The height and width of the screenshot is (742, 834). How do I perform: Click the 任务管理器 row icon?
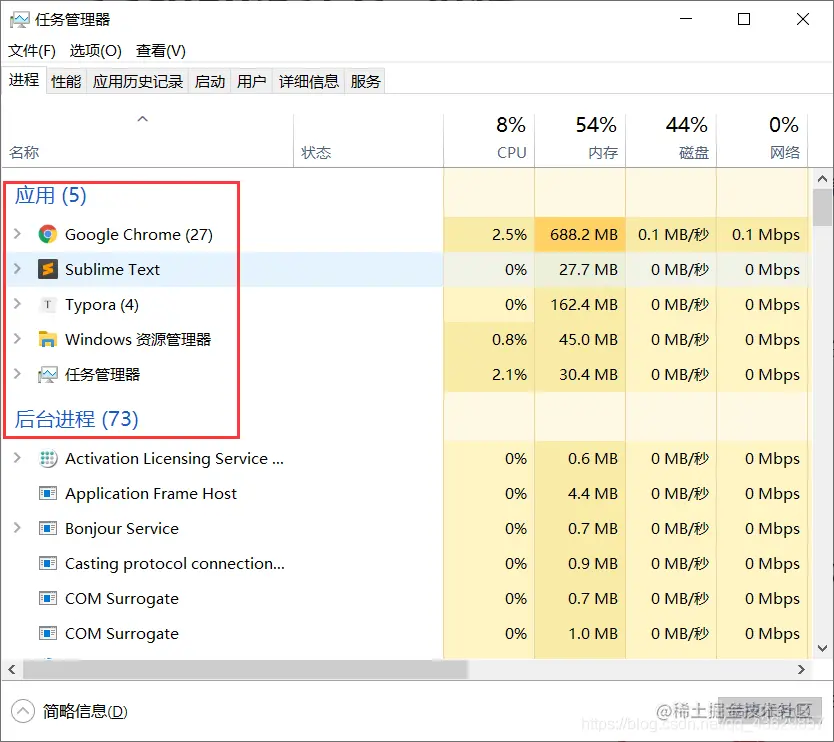point(47,374)
